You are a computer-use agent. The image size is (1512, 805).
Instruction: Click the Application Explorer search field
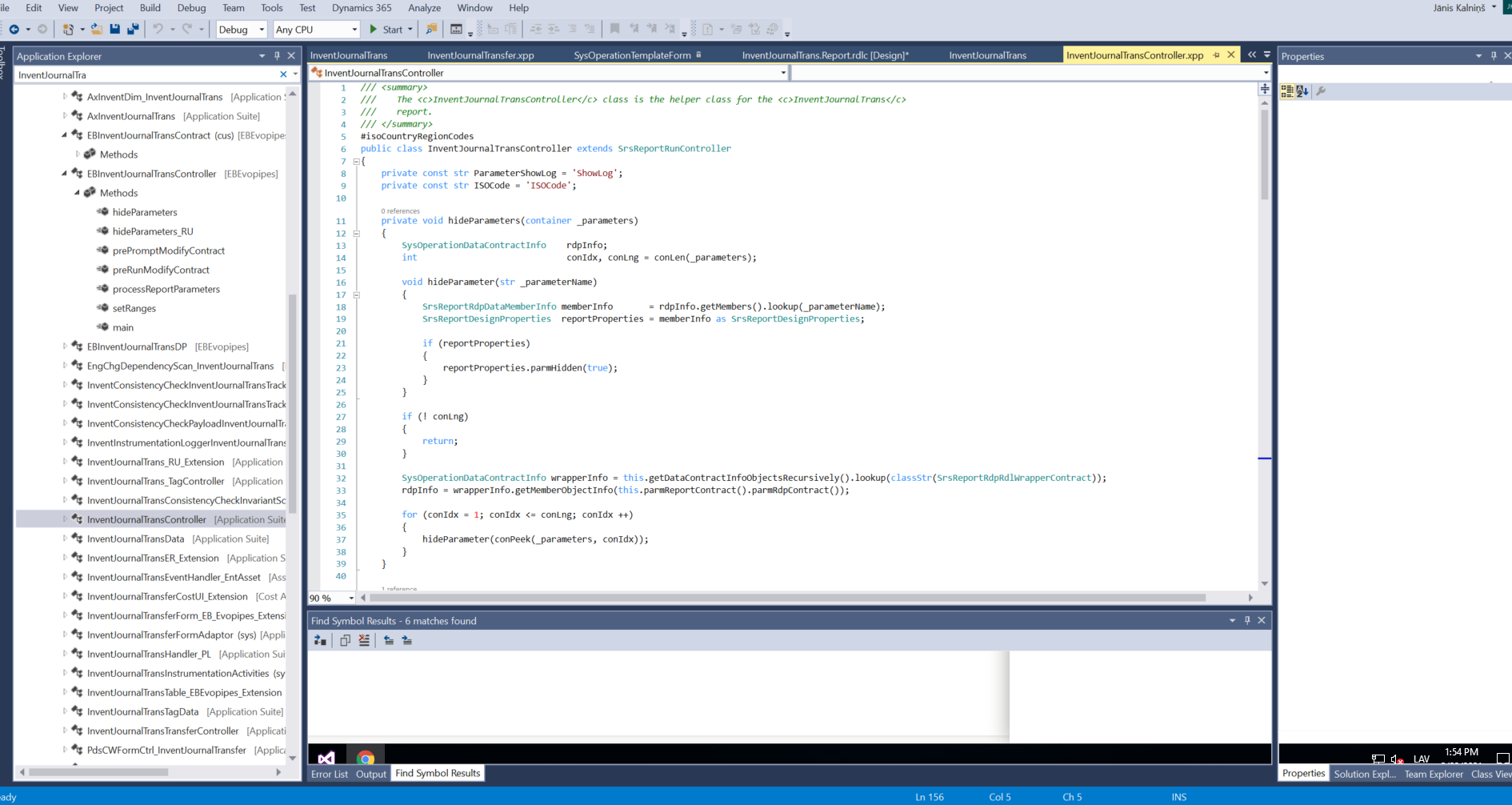point(146,74)
